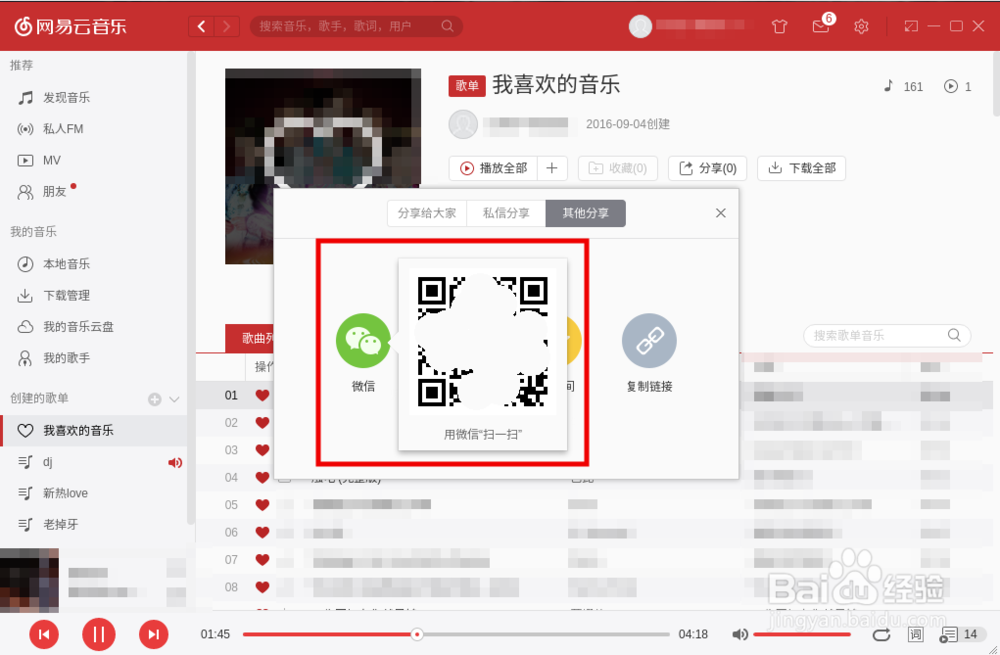Image resolution: width=1000 pixels, height=655 pixels.
Task: Toggle the heart on song 01
Action: point(261,395)
